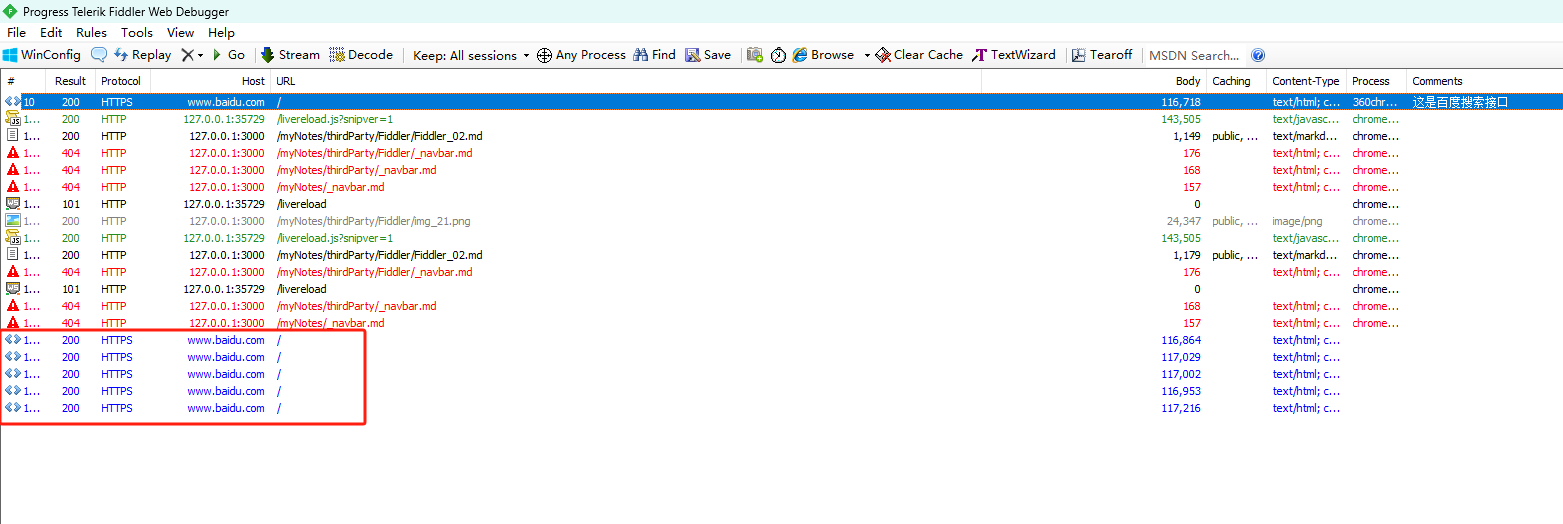The image size is (1563, 524).
Task: Open the Tools menu
Action: [137, 33]
